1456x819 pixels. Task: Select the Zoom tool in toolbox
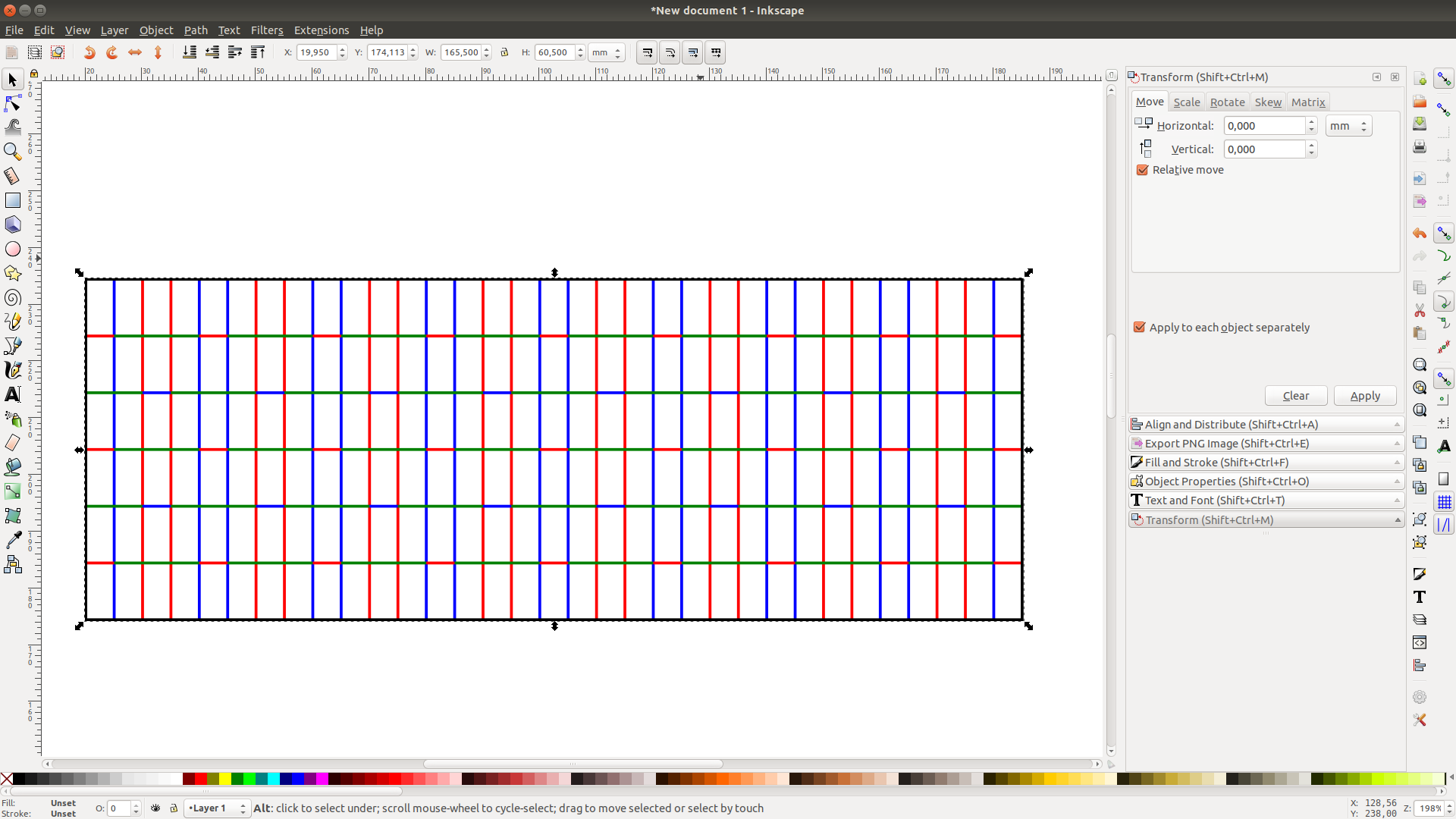click(x=13, y=152)
